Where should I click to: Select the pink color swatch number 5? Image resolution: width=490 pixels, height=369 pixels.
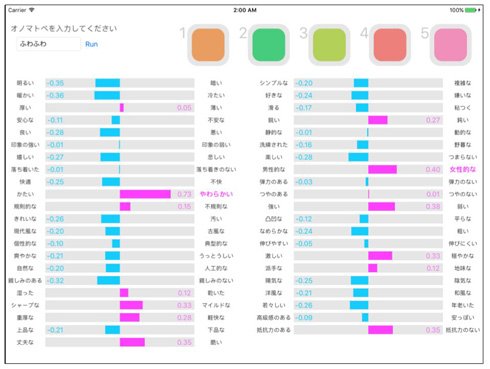[x=451, y=45]
